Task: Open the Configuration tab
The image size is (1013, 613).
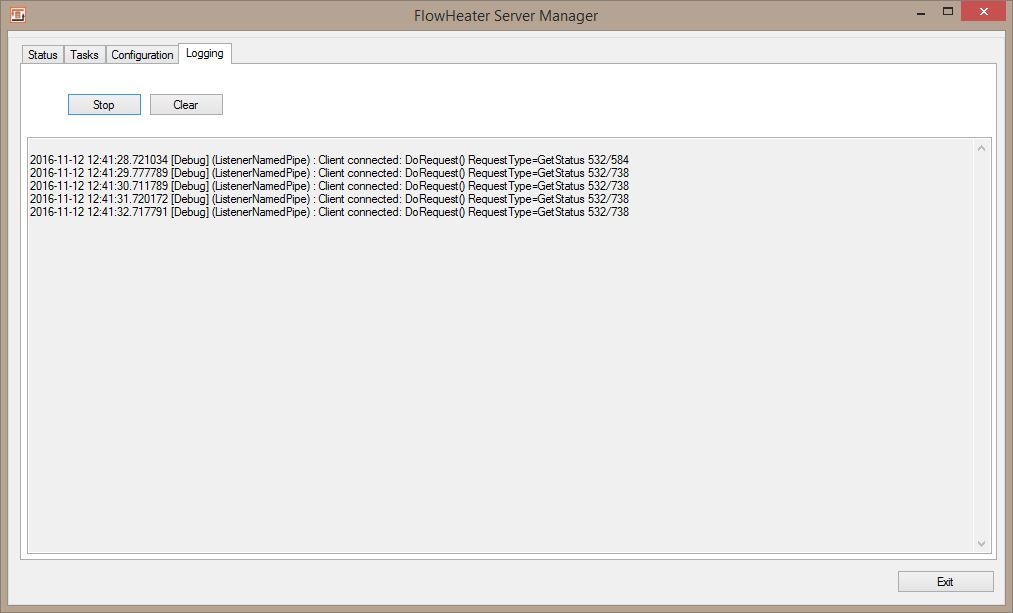Action: 141,54
